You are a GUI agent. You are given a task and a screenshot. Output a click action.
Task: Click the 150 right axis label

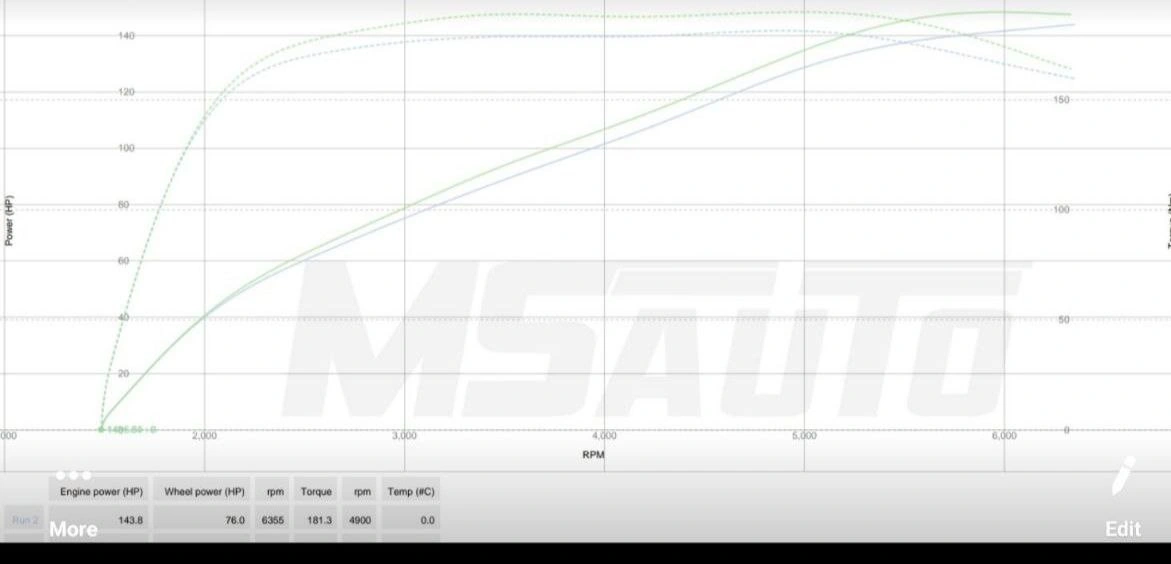click(x=1061, y=99)
